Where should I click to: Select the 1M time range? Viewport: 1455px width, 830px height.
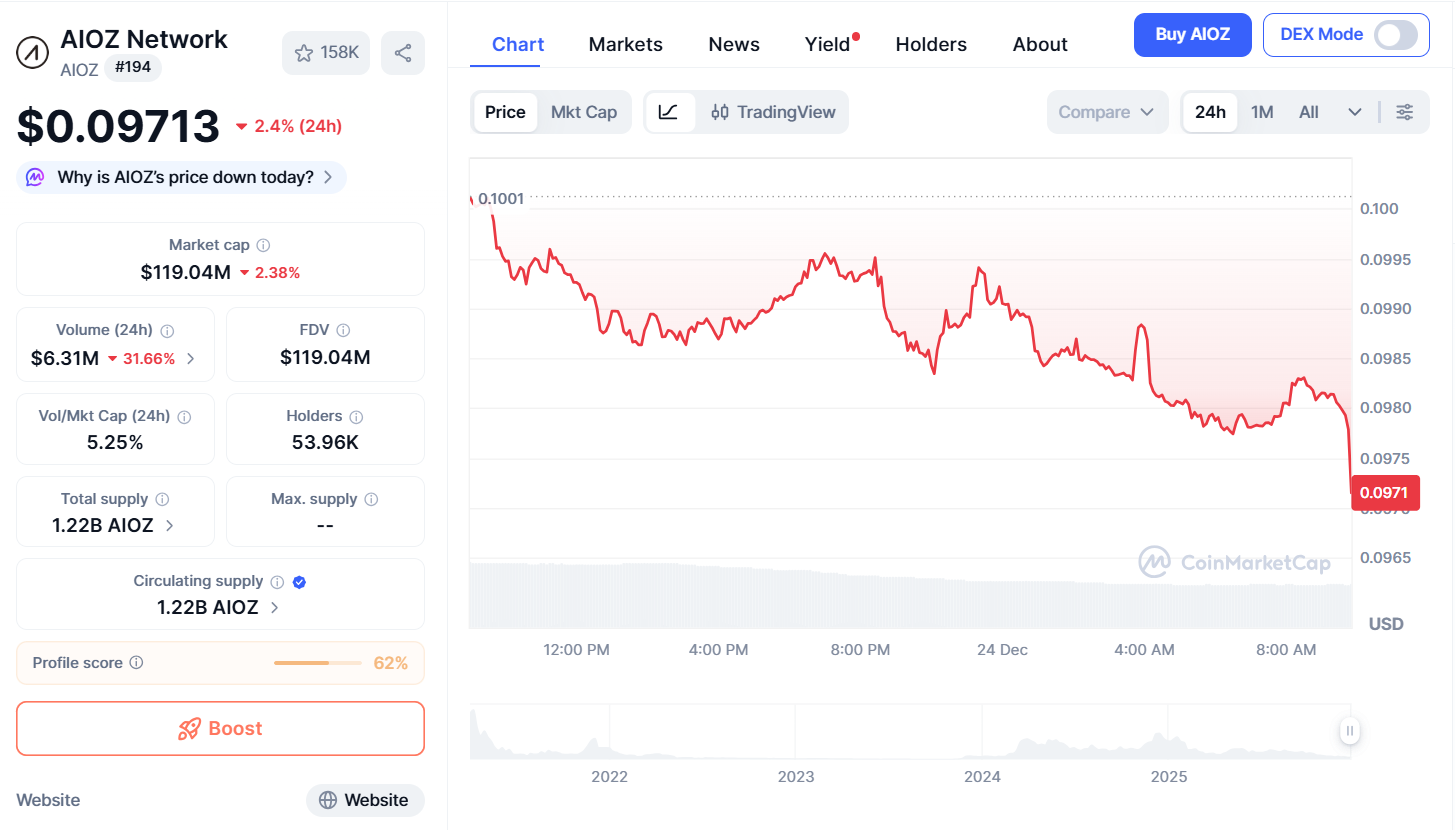point(1262,112)
